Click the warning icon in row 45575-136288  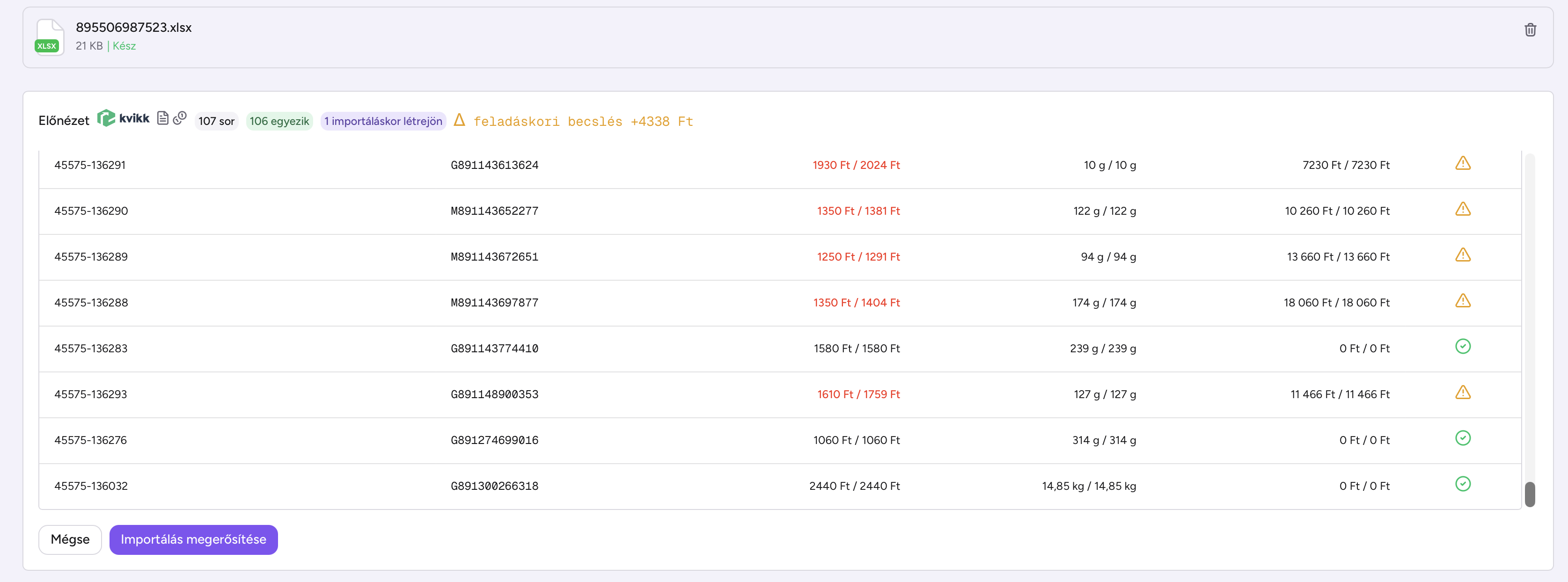coord(1463,301)
